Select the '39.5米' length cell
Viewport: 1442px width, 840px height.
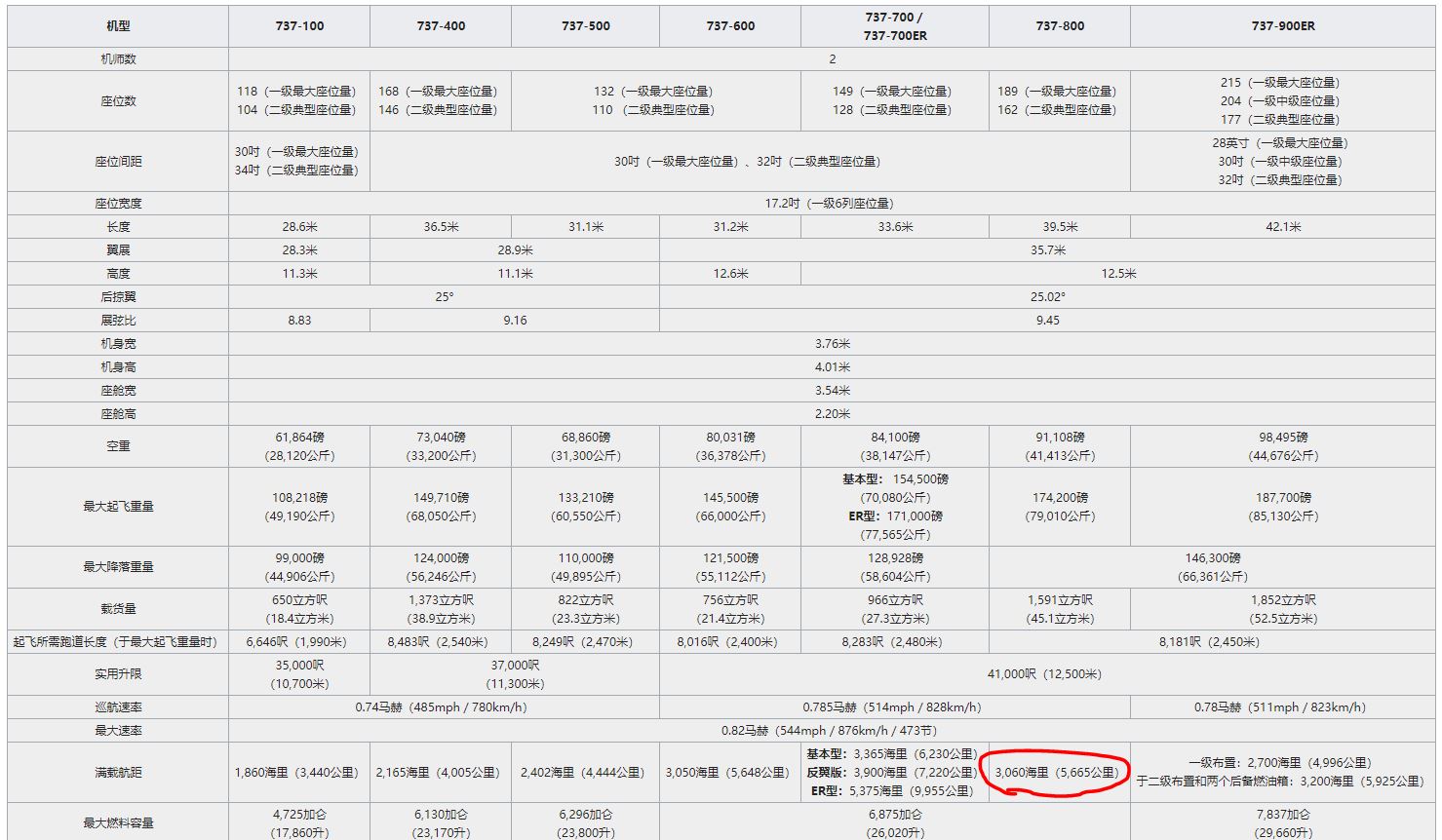click(1060, 226)
